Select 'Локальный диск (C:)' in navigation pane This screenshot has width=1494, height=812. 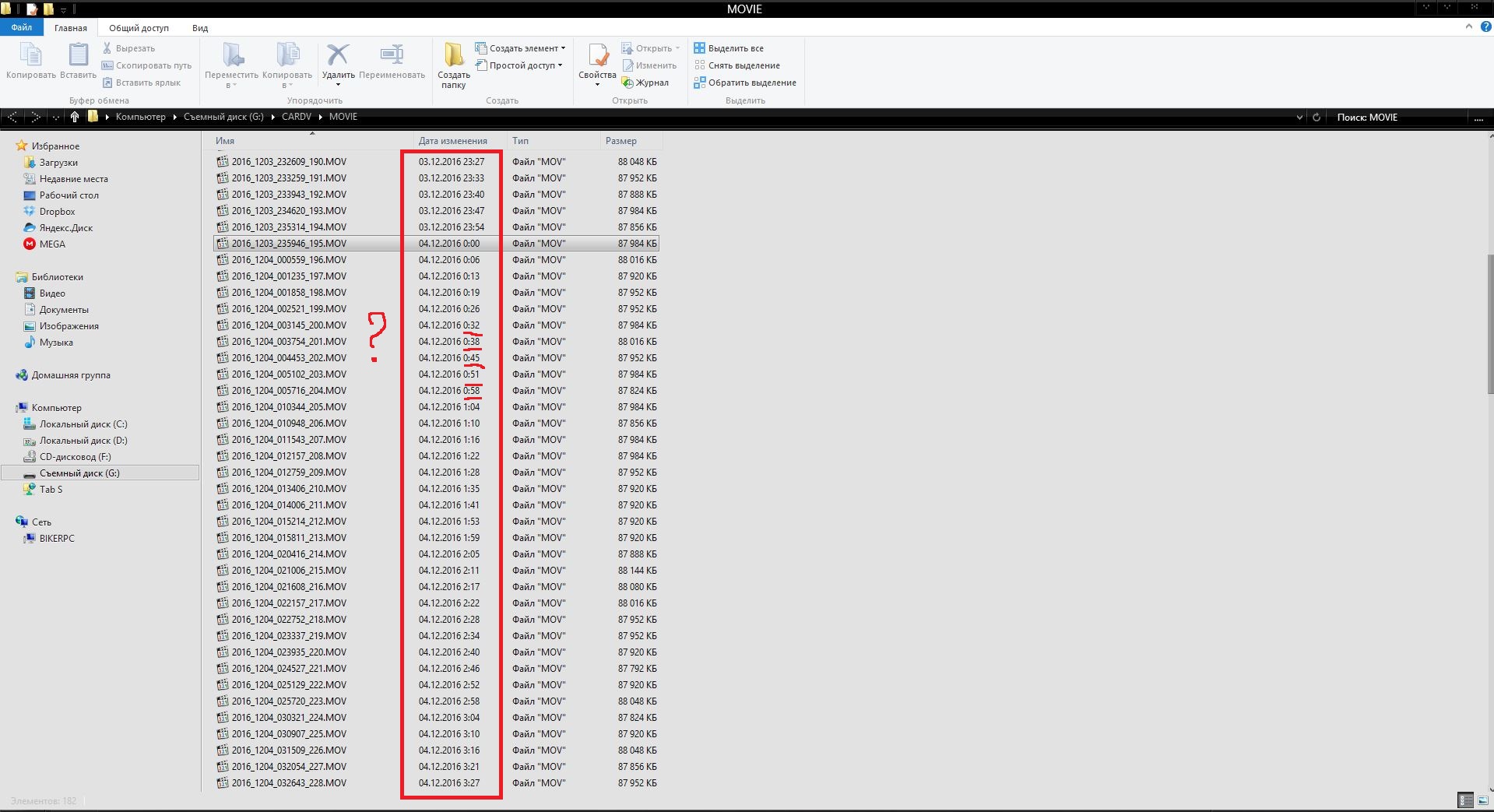(x=83, y=424)
